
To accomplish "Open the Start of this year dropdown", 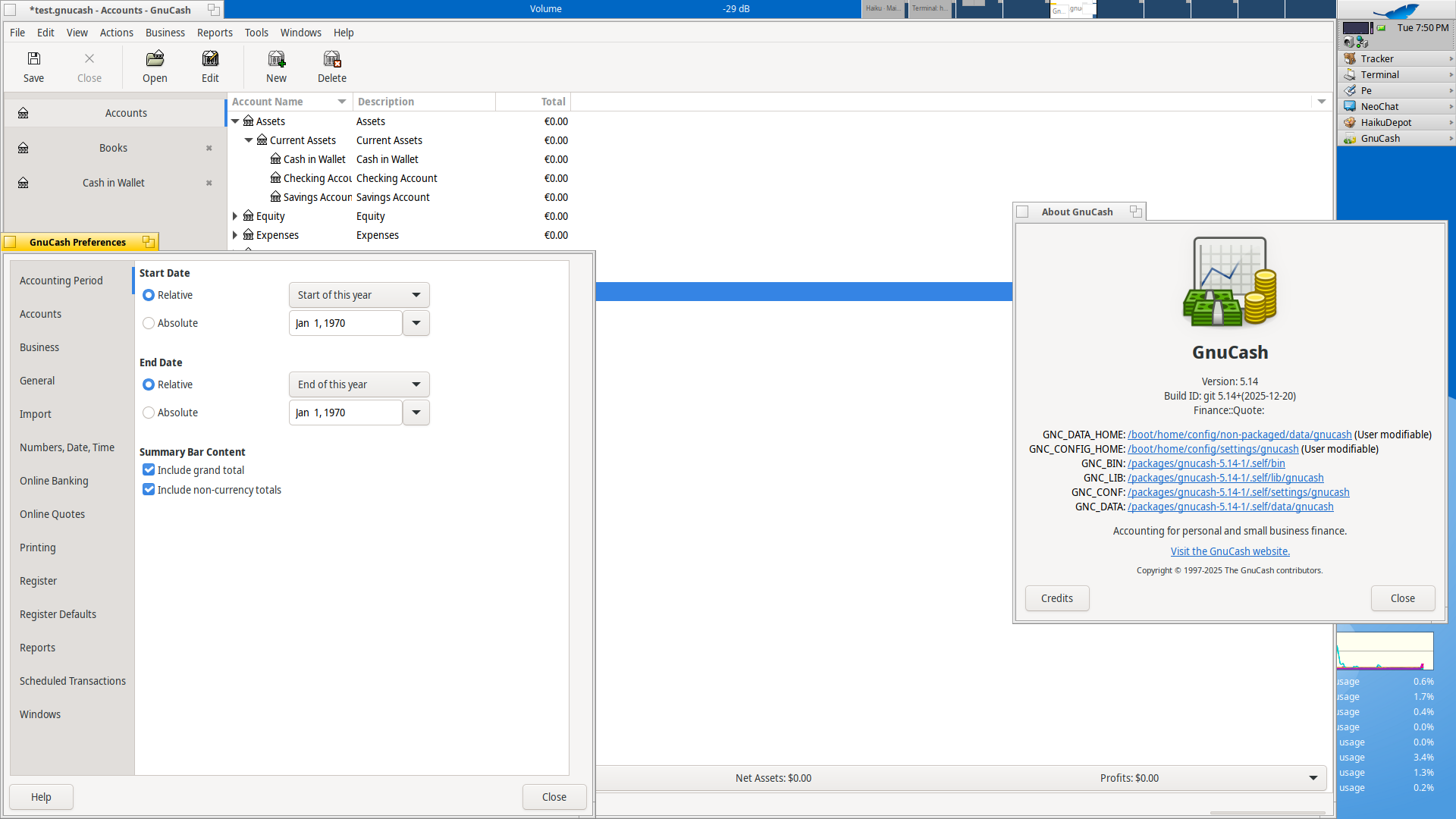I will click(359, 295).
